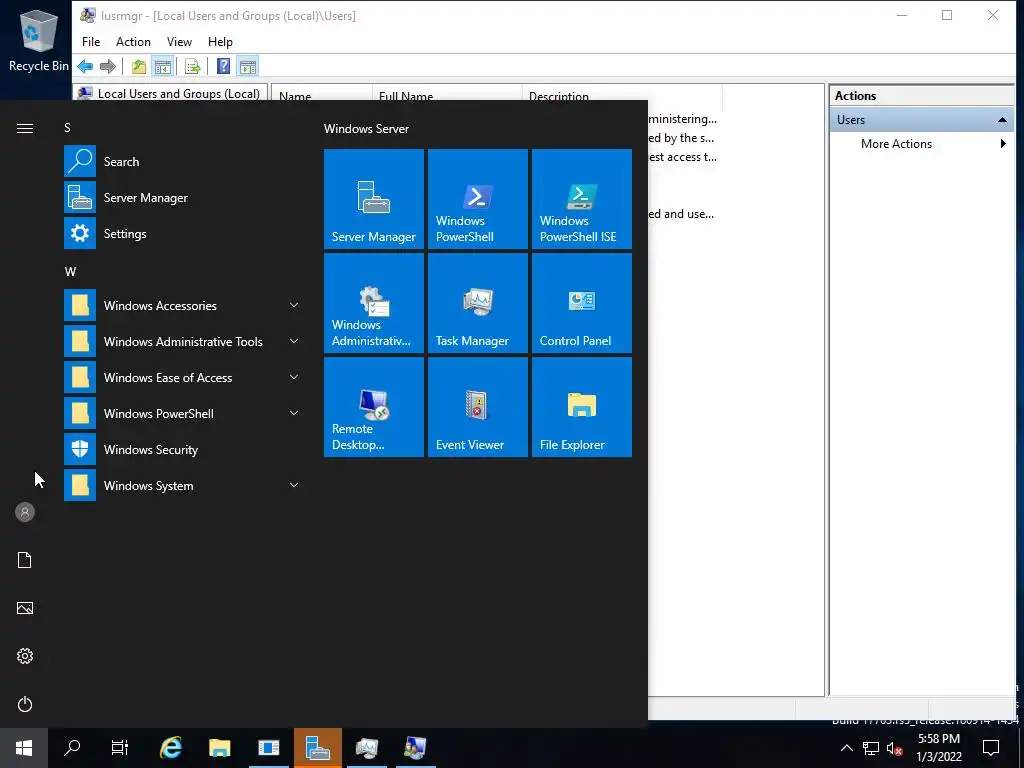Click the Task Manager taskbar button

pos(366,748)
